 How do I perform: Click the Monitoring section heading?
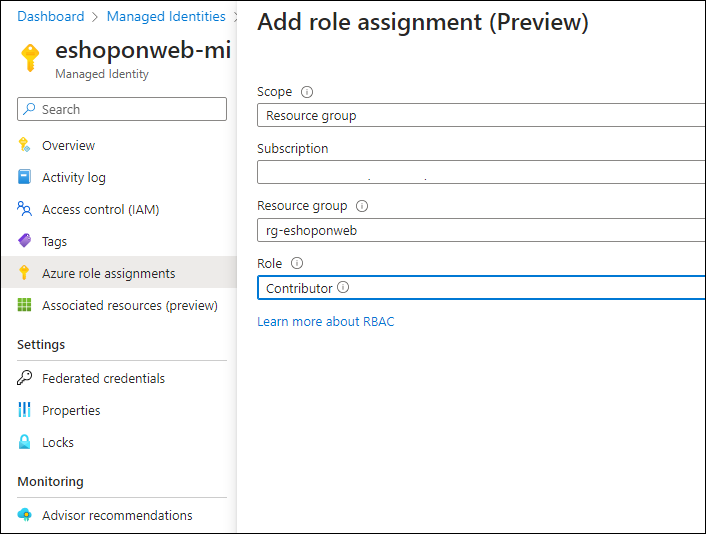pos(50,481)
